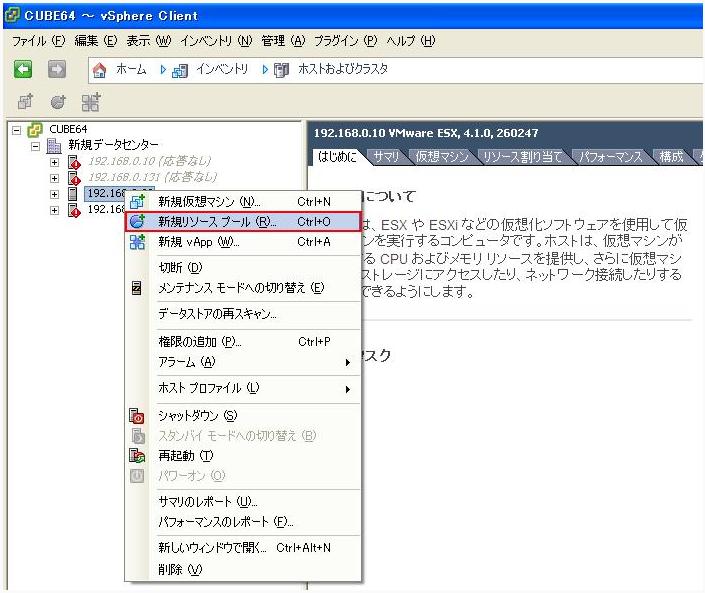Screen dimensions: 705x593
Task: Open the アラーム submenu arrow
Action: pyautogui.click(x=348, y=362)
